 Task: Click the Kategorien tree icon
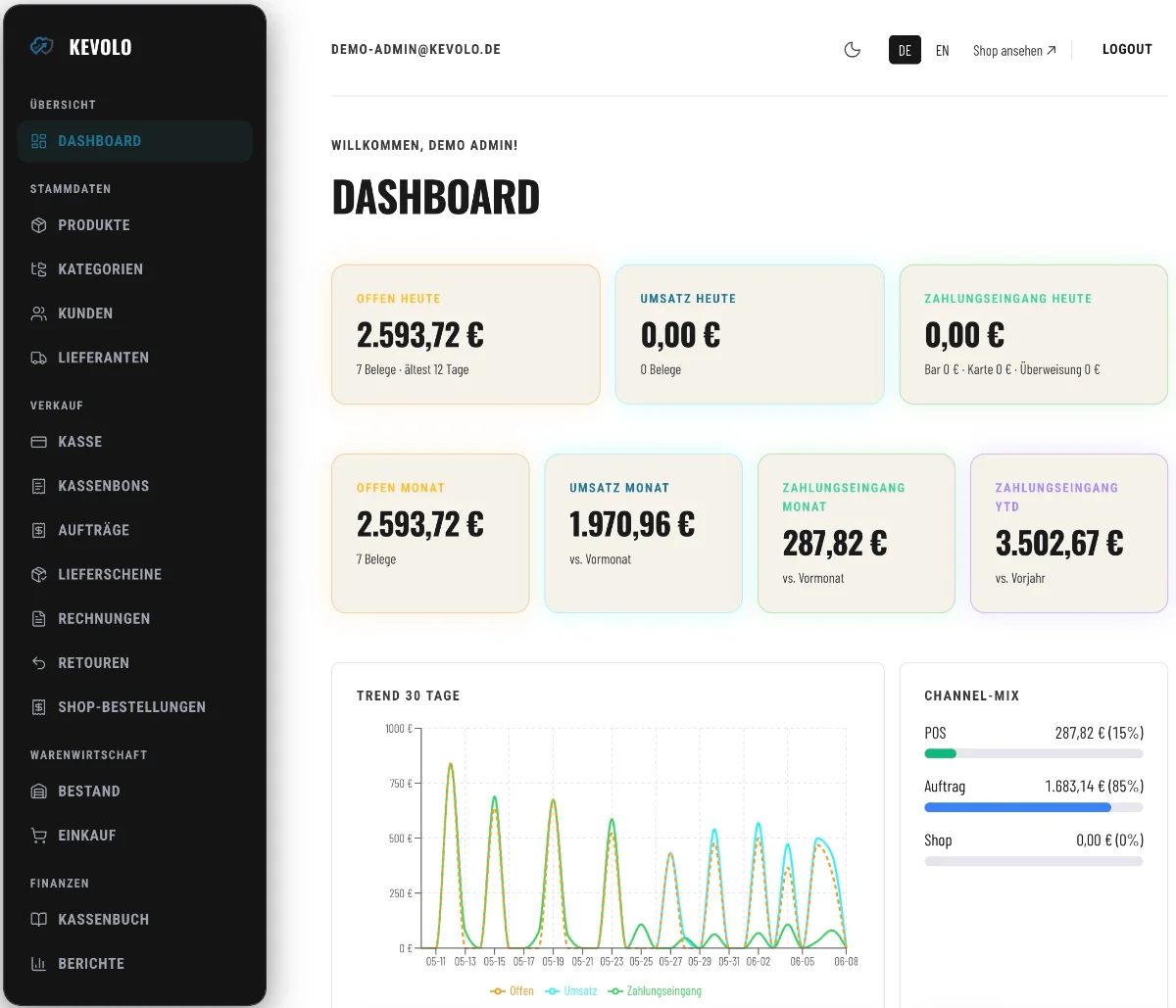(x=39, y=269)
